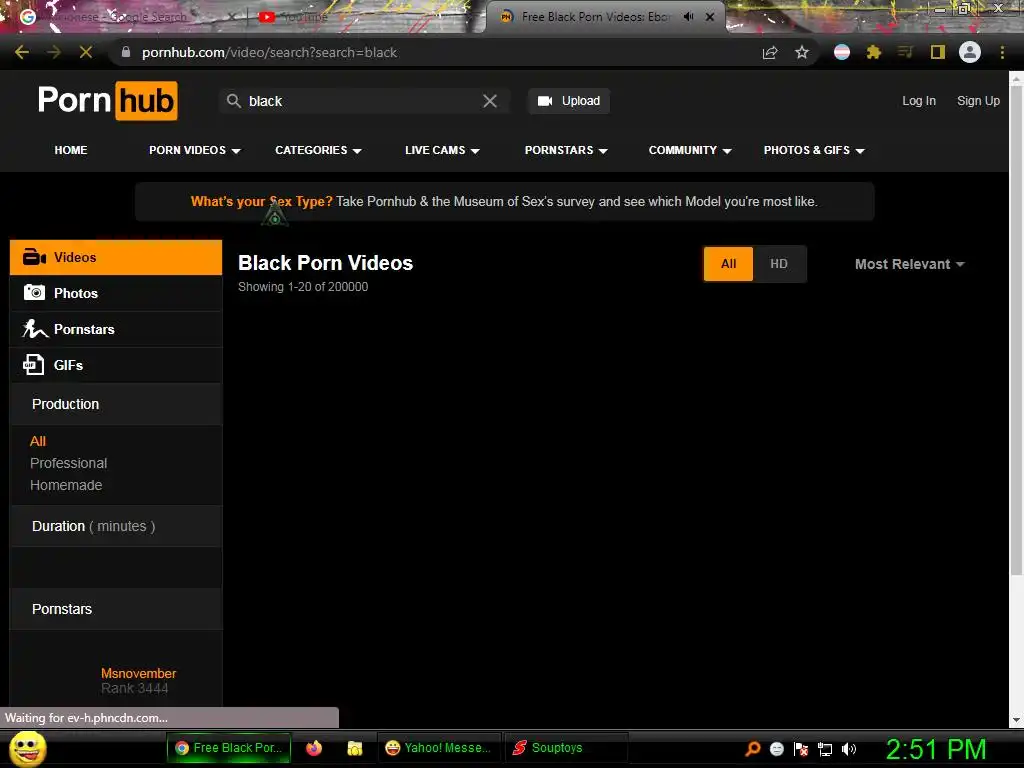Image resolution: width=1024 pixels, height=768 pixels.
Task: Open the striped circular extension icon
Action: pyautogui.click(x=842, y=52)
